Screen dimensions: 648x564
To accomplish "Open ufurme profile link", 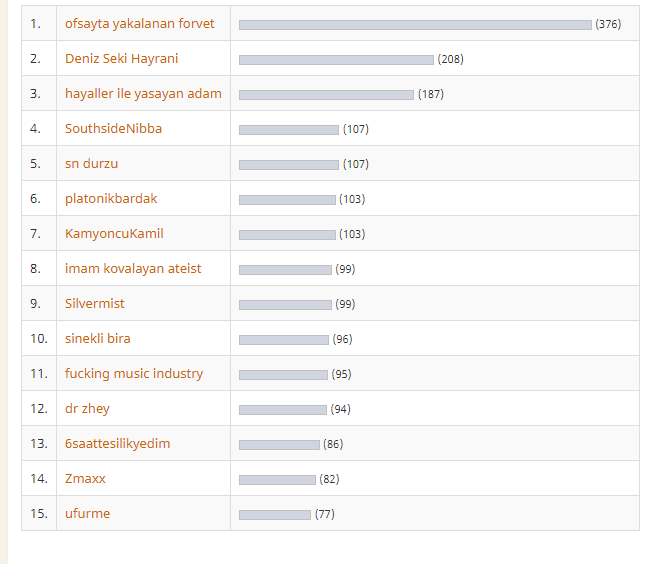I will pyautogui.click(x=88, y=514).
